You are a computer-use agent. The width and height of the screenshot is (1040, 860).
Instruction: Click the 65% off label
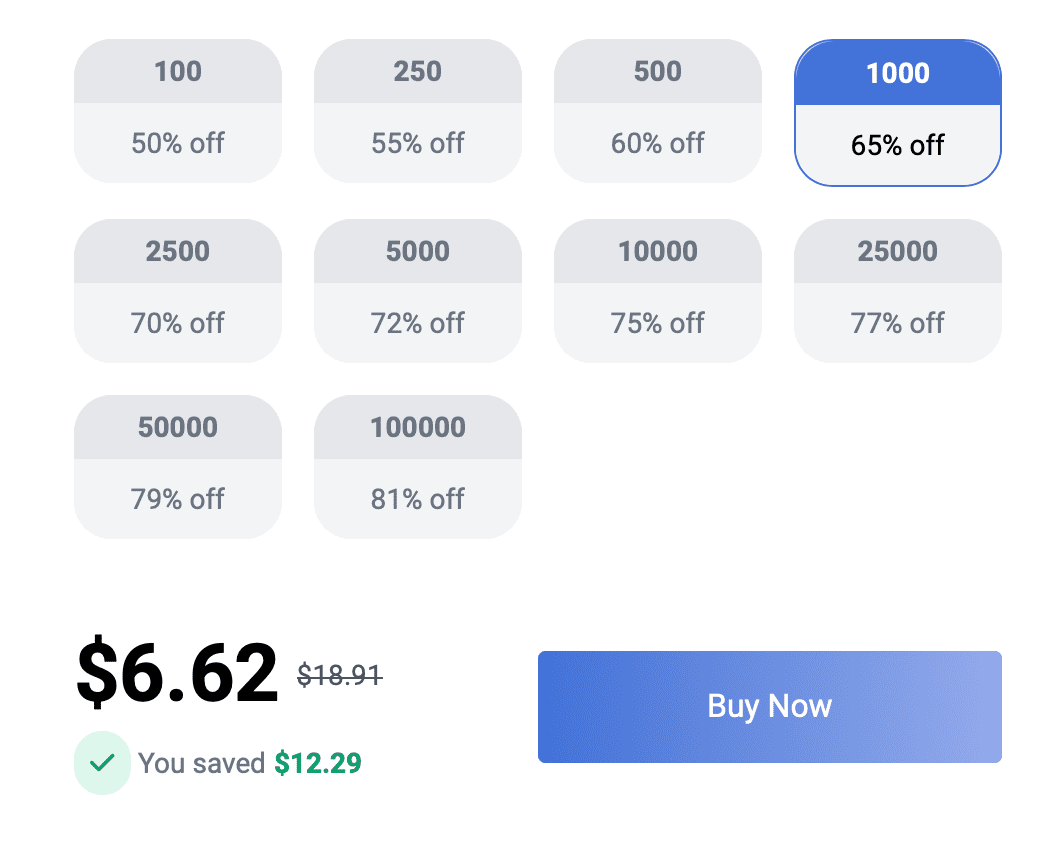click(x=897, y=145)
